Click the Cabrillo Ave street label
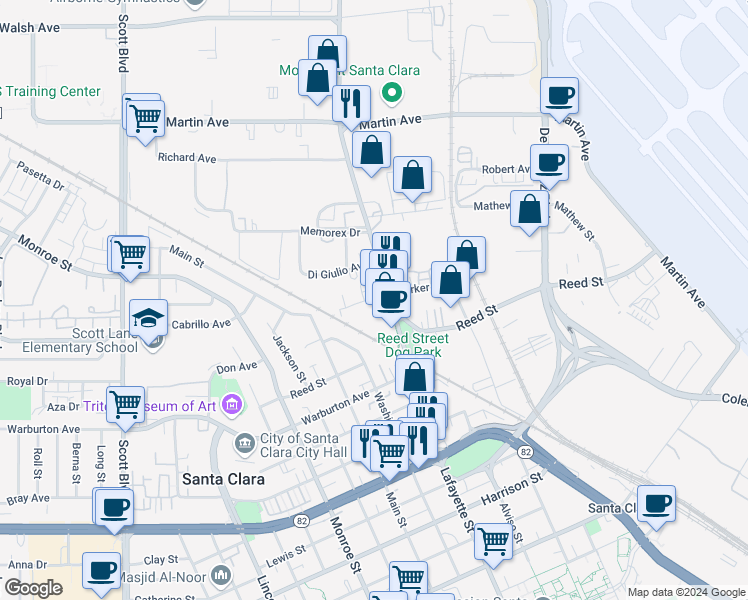Screen dimensions: 748x600 pyautogui.click(x=201, y=324)
